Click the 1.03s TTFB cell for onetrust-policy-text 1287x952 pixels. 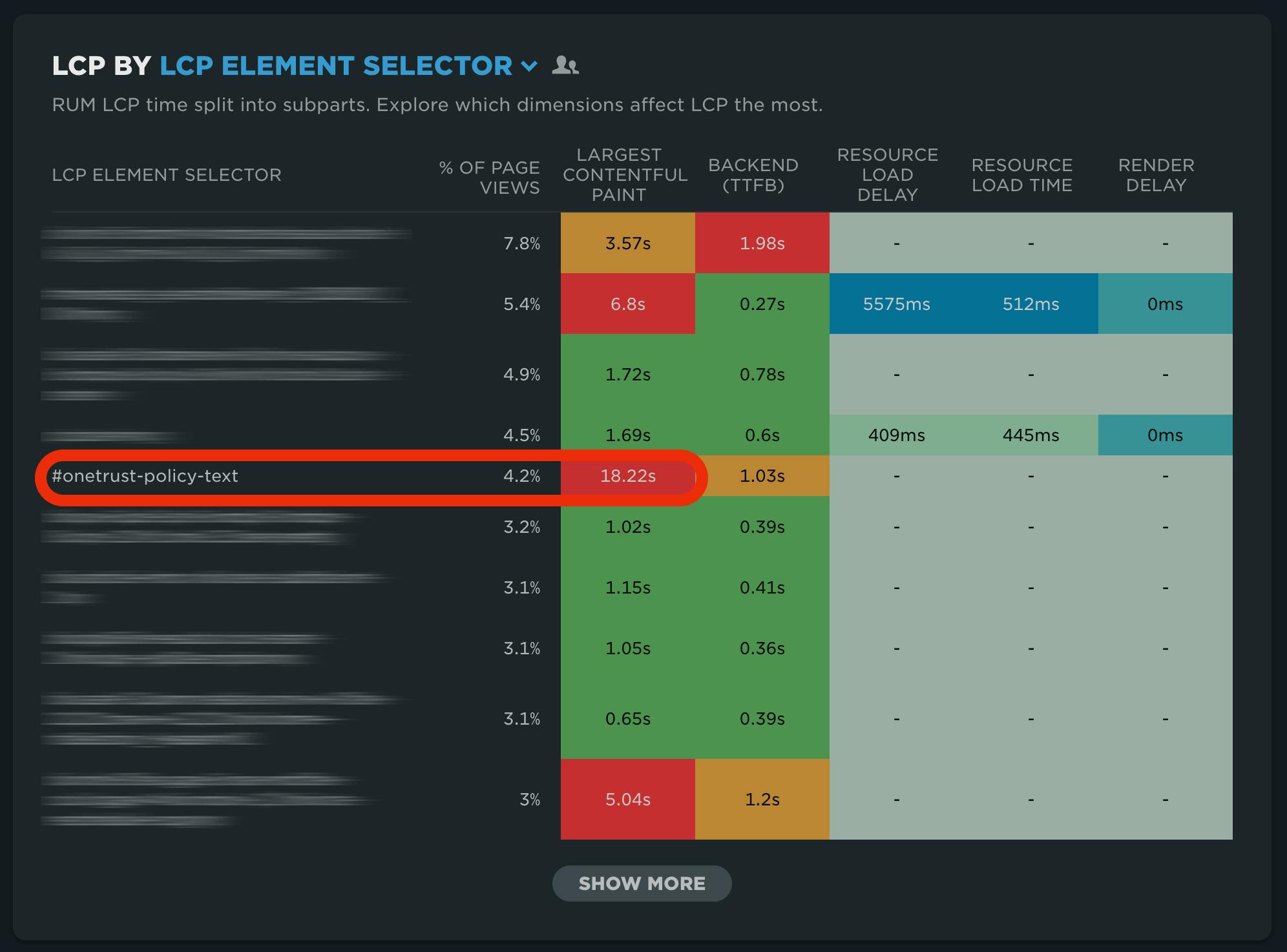[x=762, y=477]
